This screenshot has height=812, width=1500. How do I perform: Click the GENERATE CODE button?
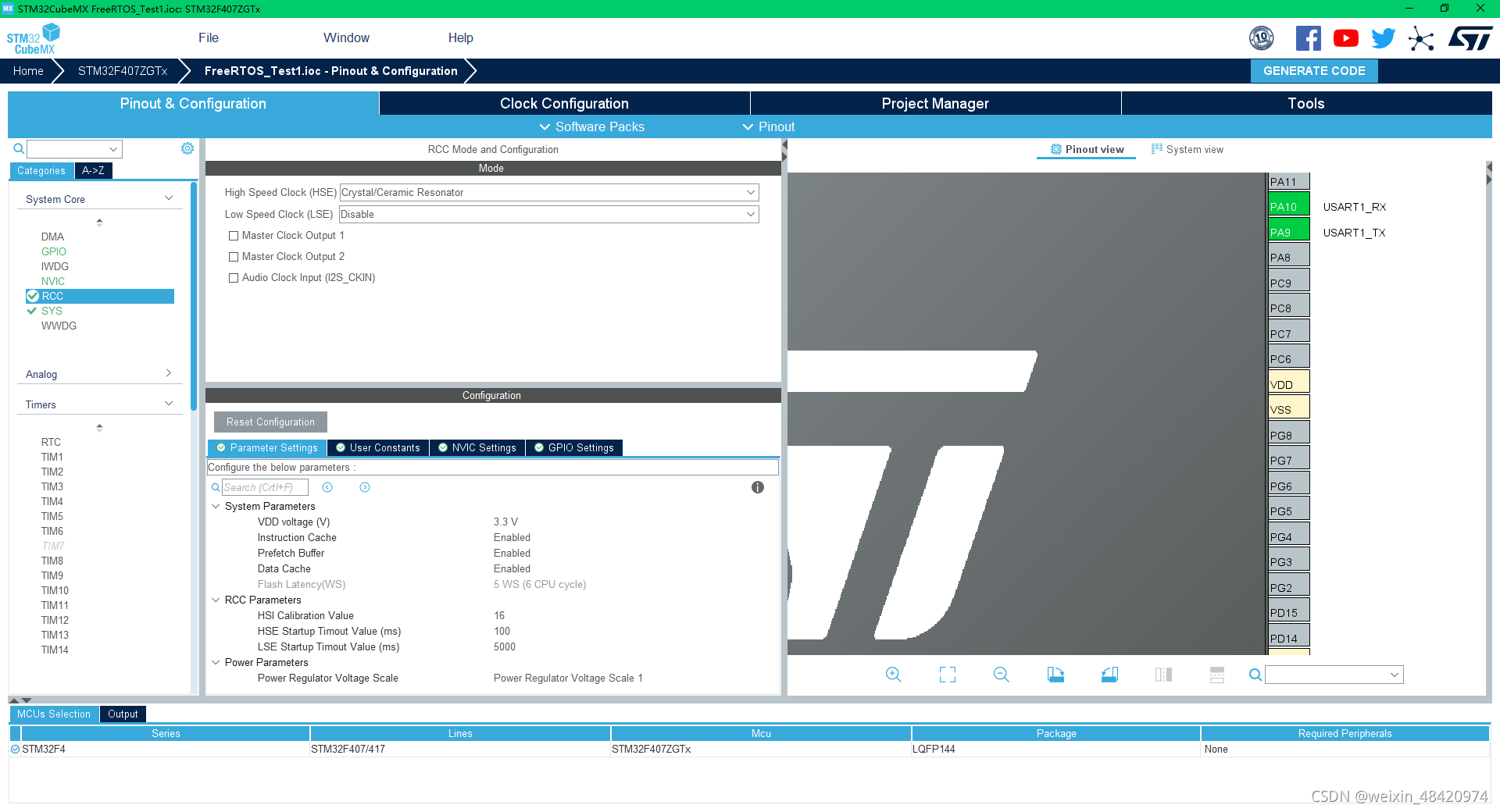[x=1314, y=71]
